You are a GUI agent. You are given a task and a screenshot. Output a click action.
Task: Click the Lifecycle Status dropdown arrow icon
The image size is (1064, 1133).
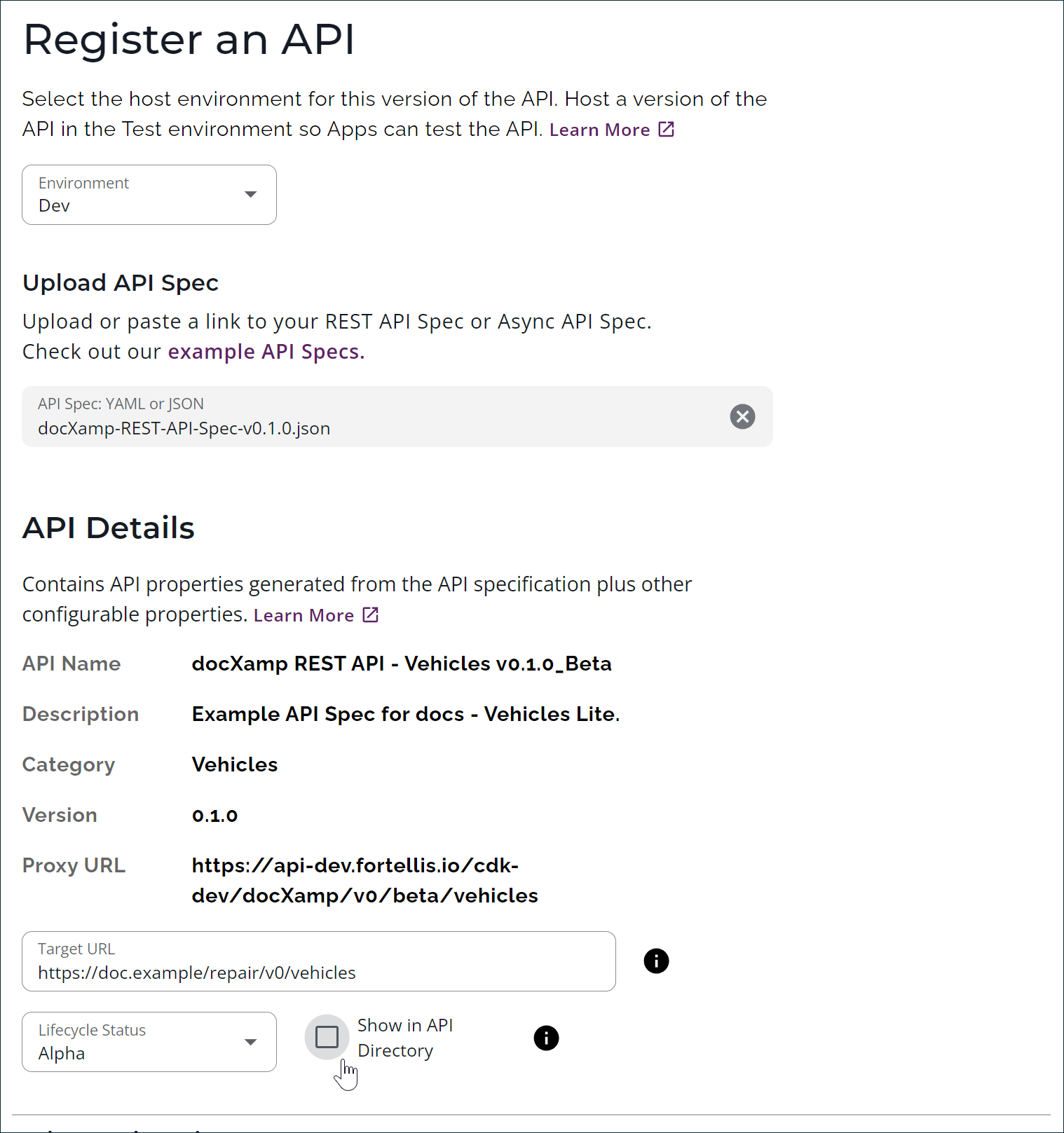coord(250,1042)
